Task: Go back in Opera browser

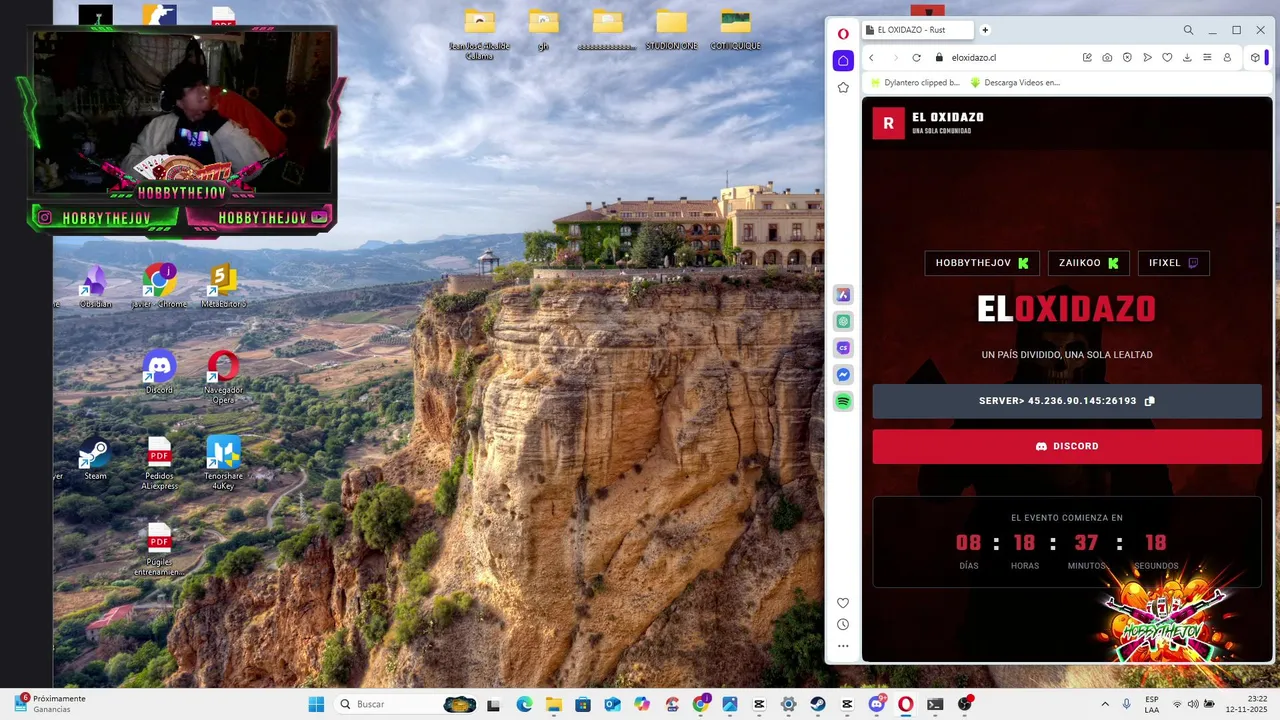Action: [871, 58]
